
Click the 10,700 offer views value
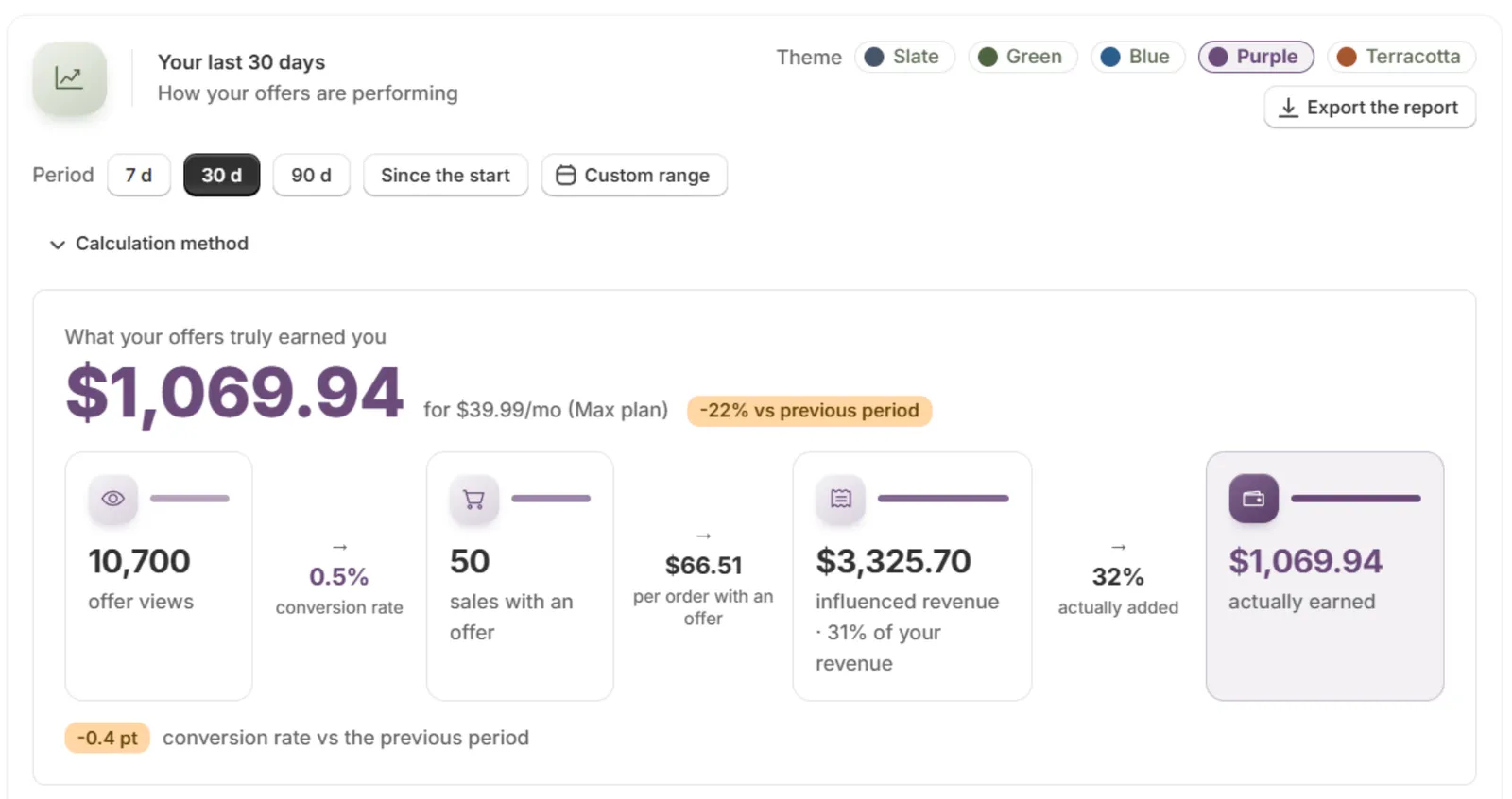(140, 562)
